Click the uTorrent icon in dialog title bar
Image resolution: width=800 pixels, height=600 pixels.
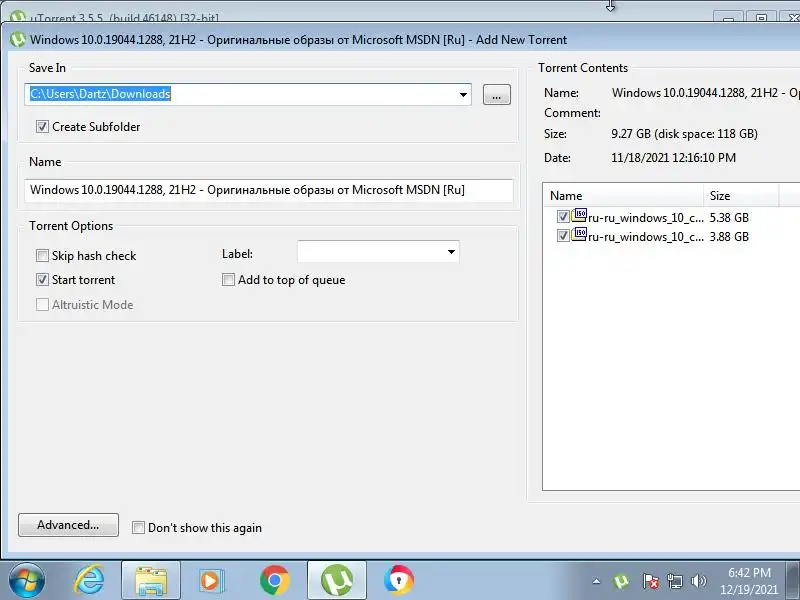(x=17, y=40)
